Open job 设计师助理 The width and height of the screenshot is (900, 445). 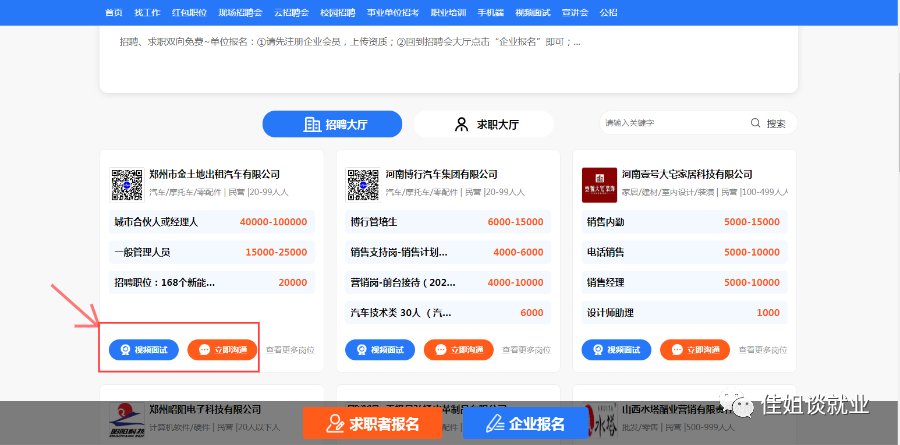coord(685,313)
